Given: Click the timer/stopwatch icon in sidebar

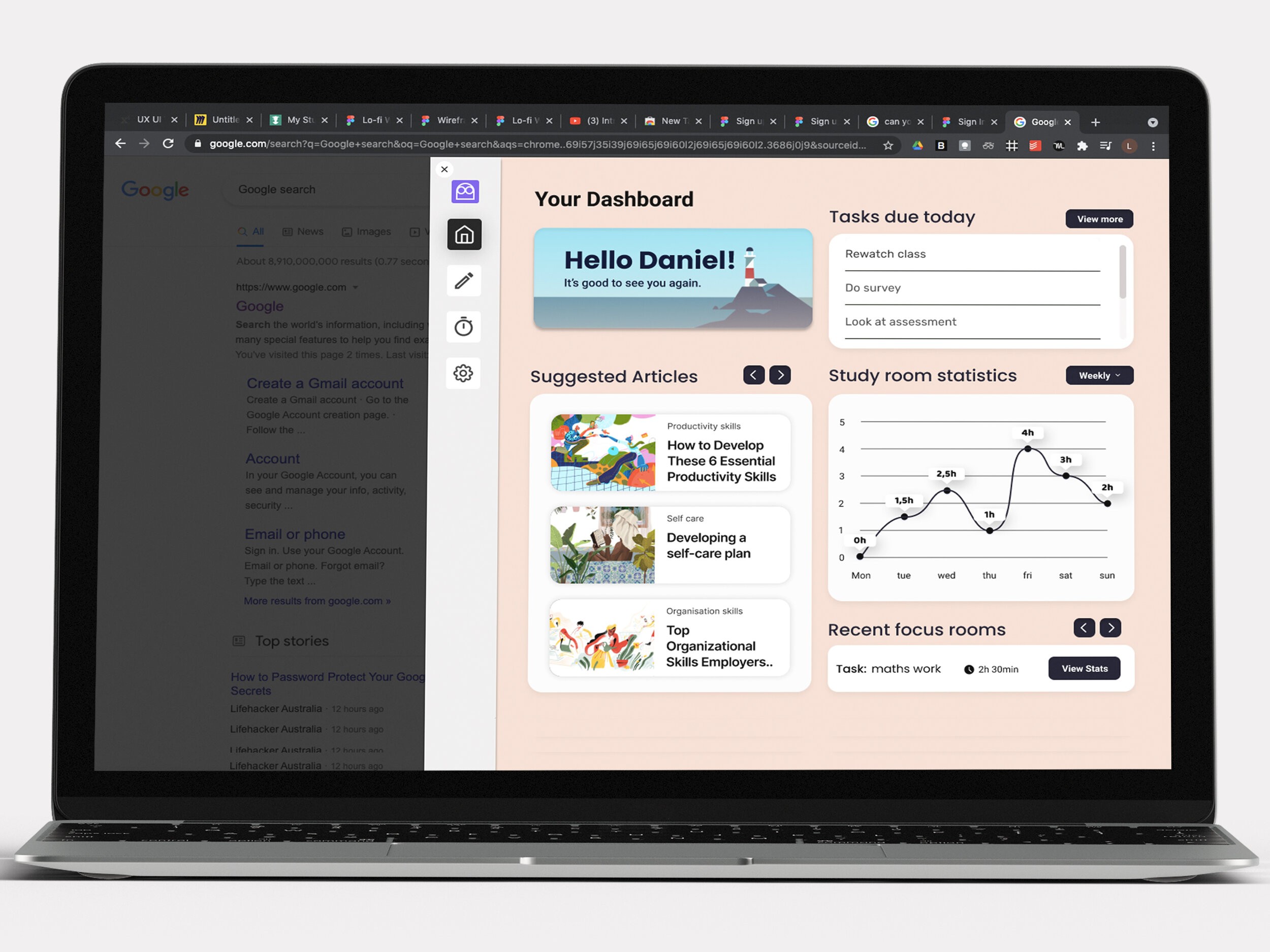Looking at the screenshot, I should click(x=463, y=327).
